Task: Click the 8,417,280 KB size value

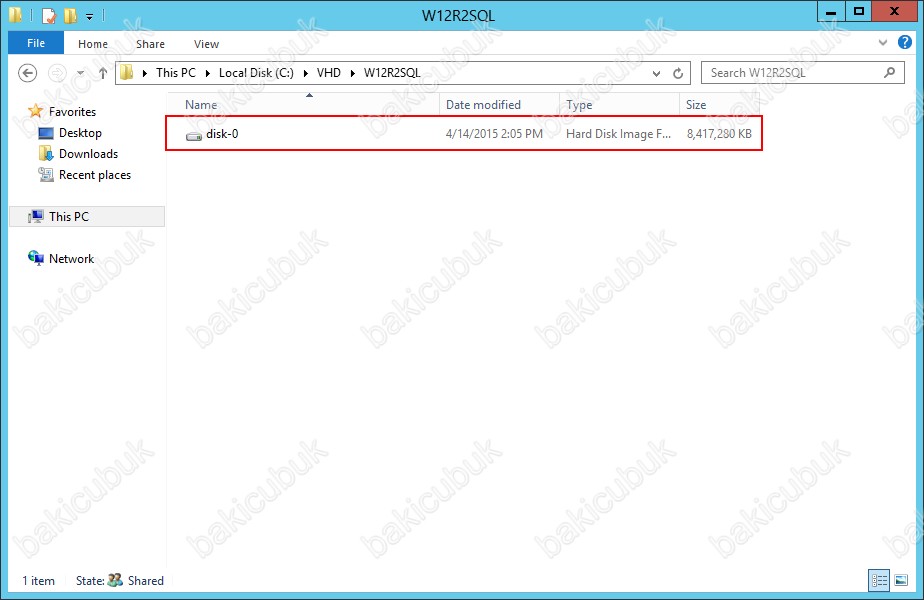Action: click(x=719, y=134)
